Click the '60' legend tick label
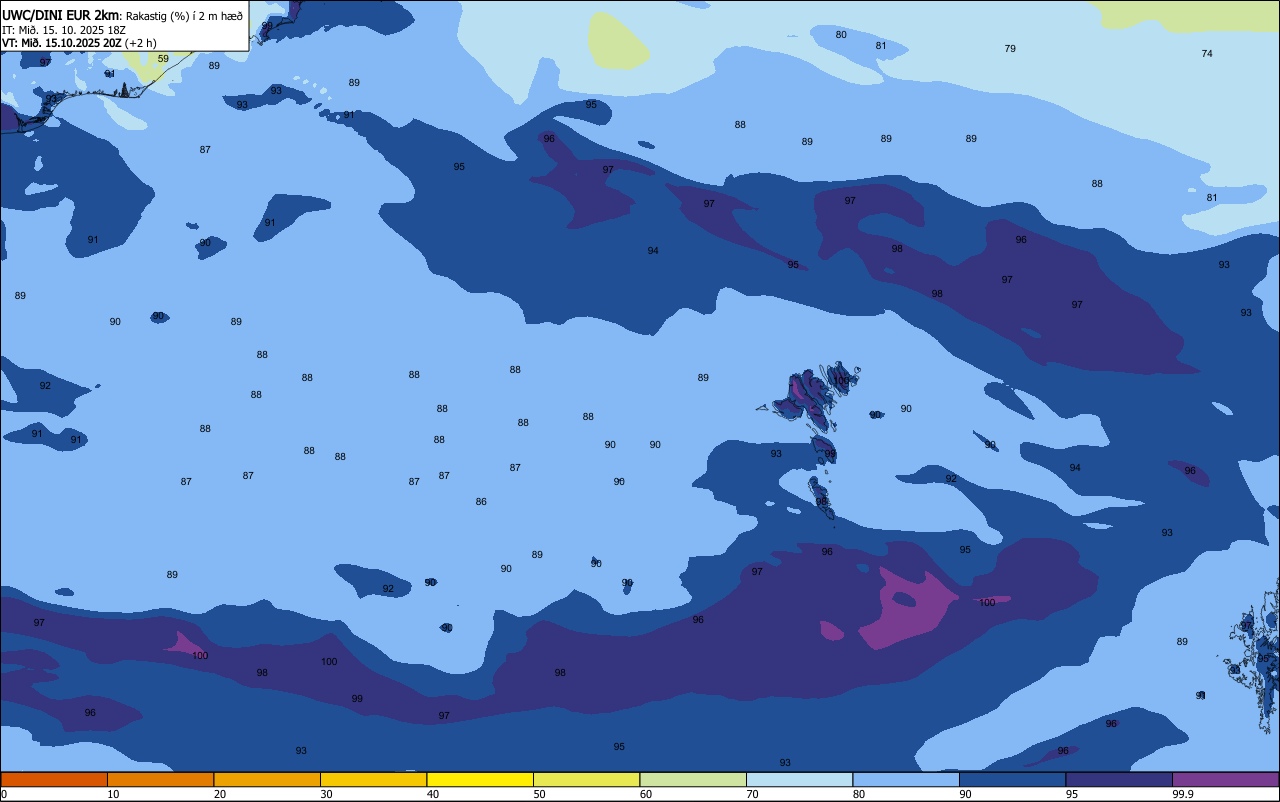This screenshot has width=1280, height=802. (x=646, y=794)
